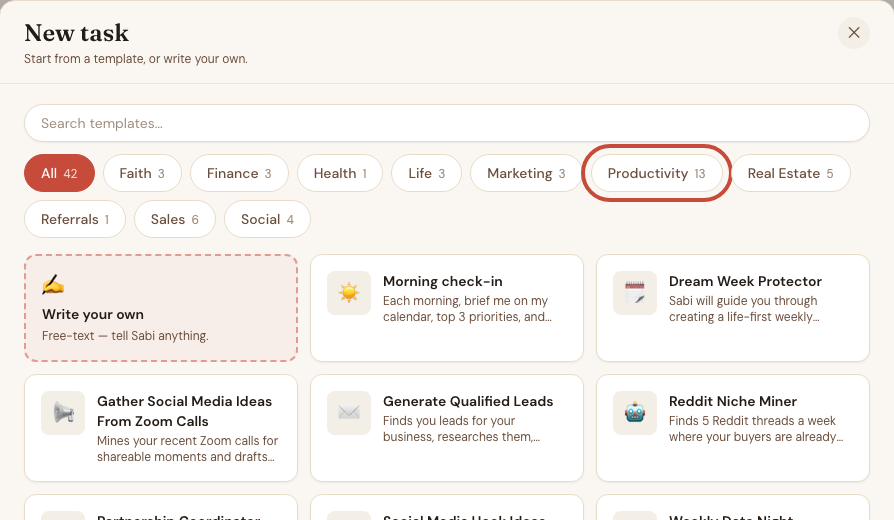The width and height of the screenshot is (894, 520).
Task: Filter by Marketing category
Action: pos(526,173)
